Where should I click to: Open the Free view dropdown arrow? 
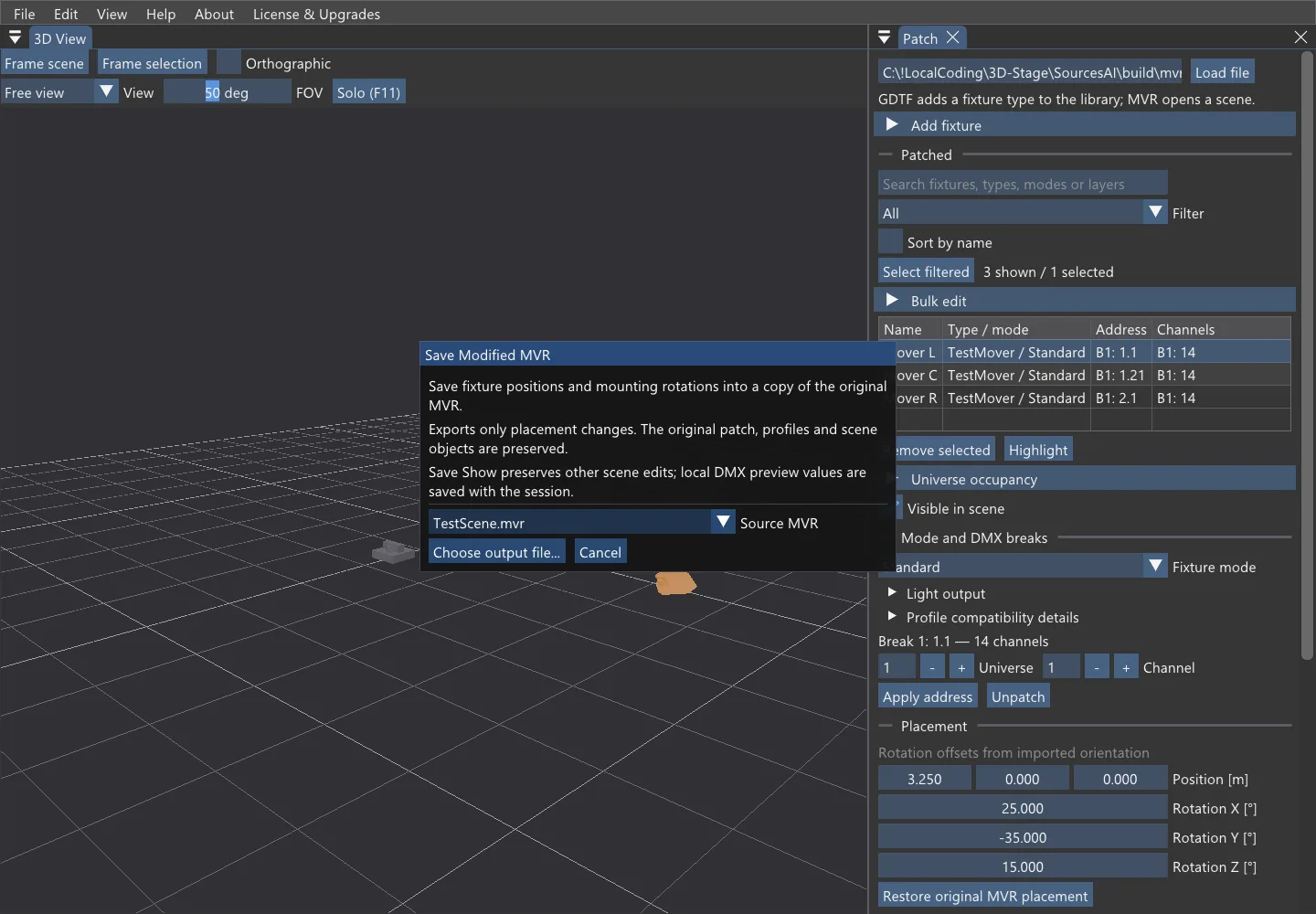click(x=106, y=92)
